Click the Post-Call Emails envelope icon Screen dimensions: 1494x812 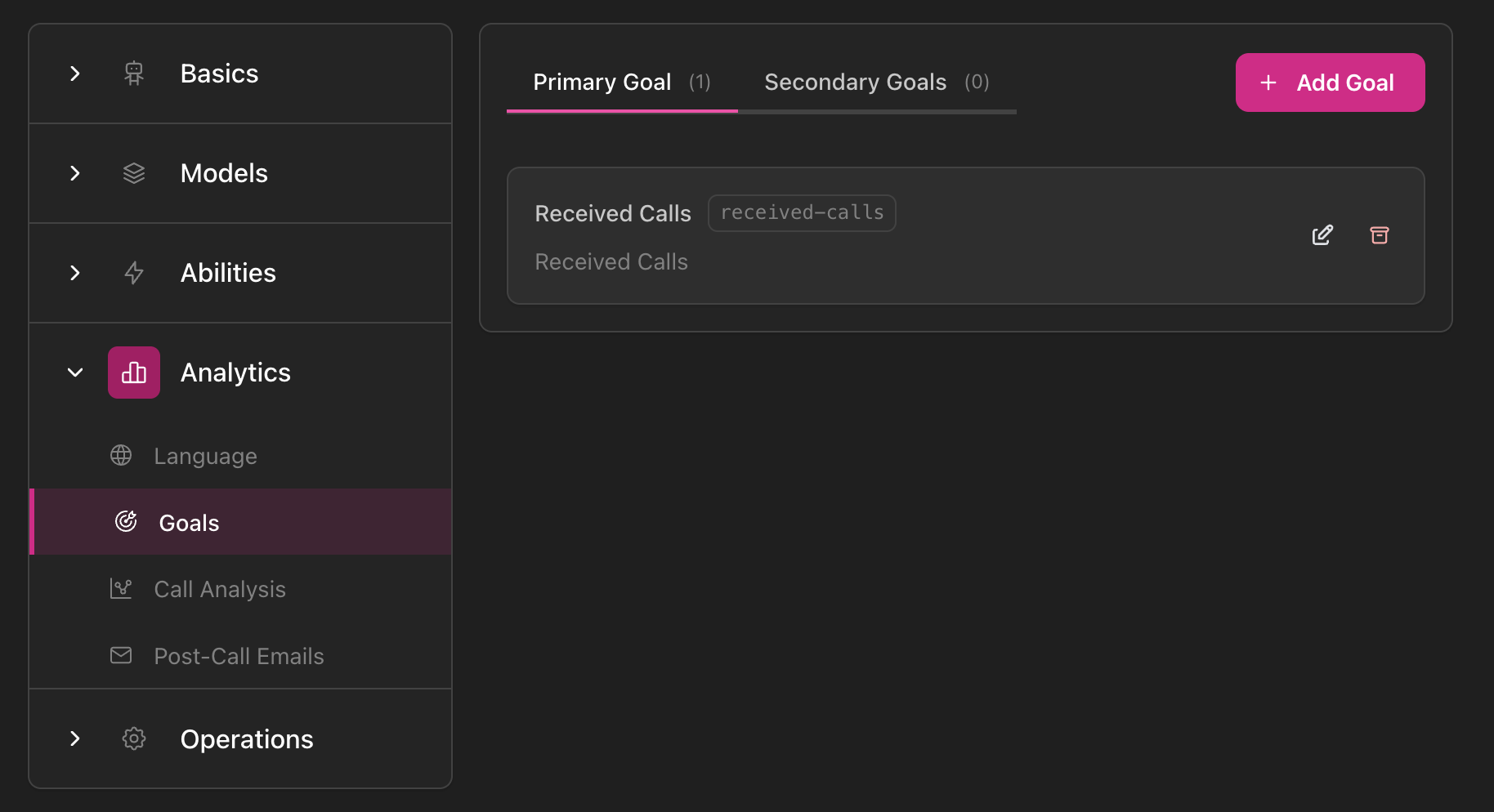point(121,655)
